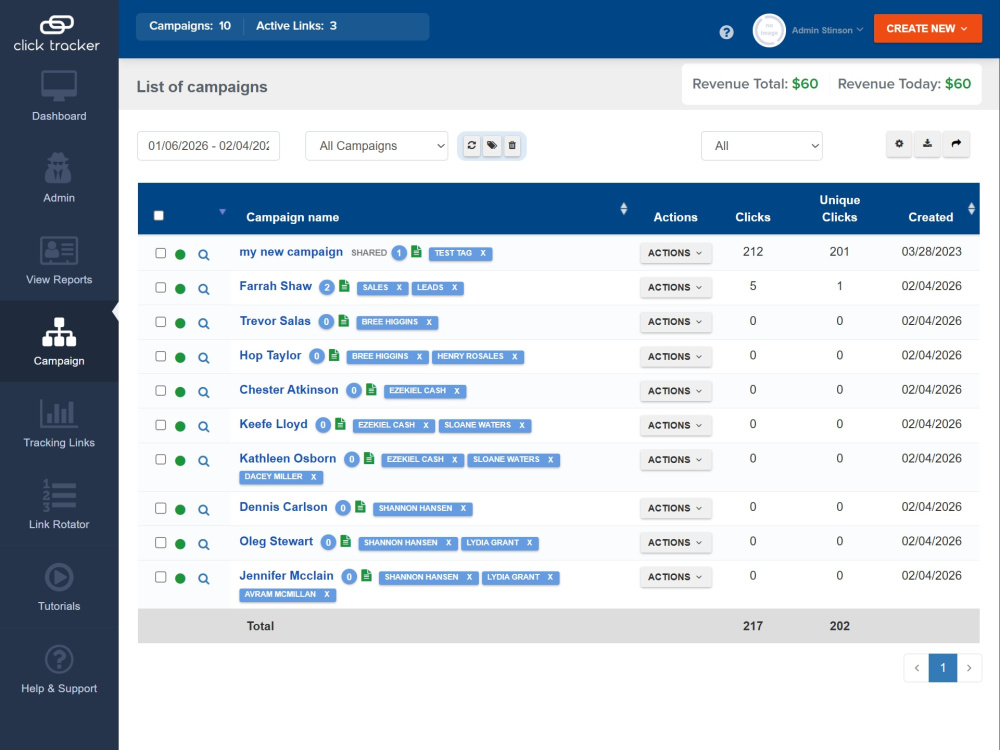The width and height of the screenshot is (1000, 750).
Task: Click the Admin Stinson avatar image
Action: (x=768, y=30)
